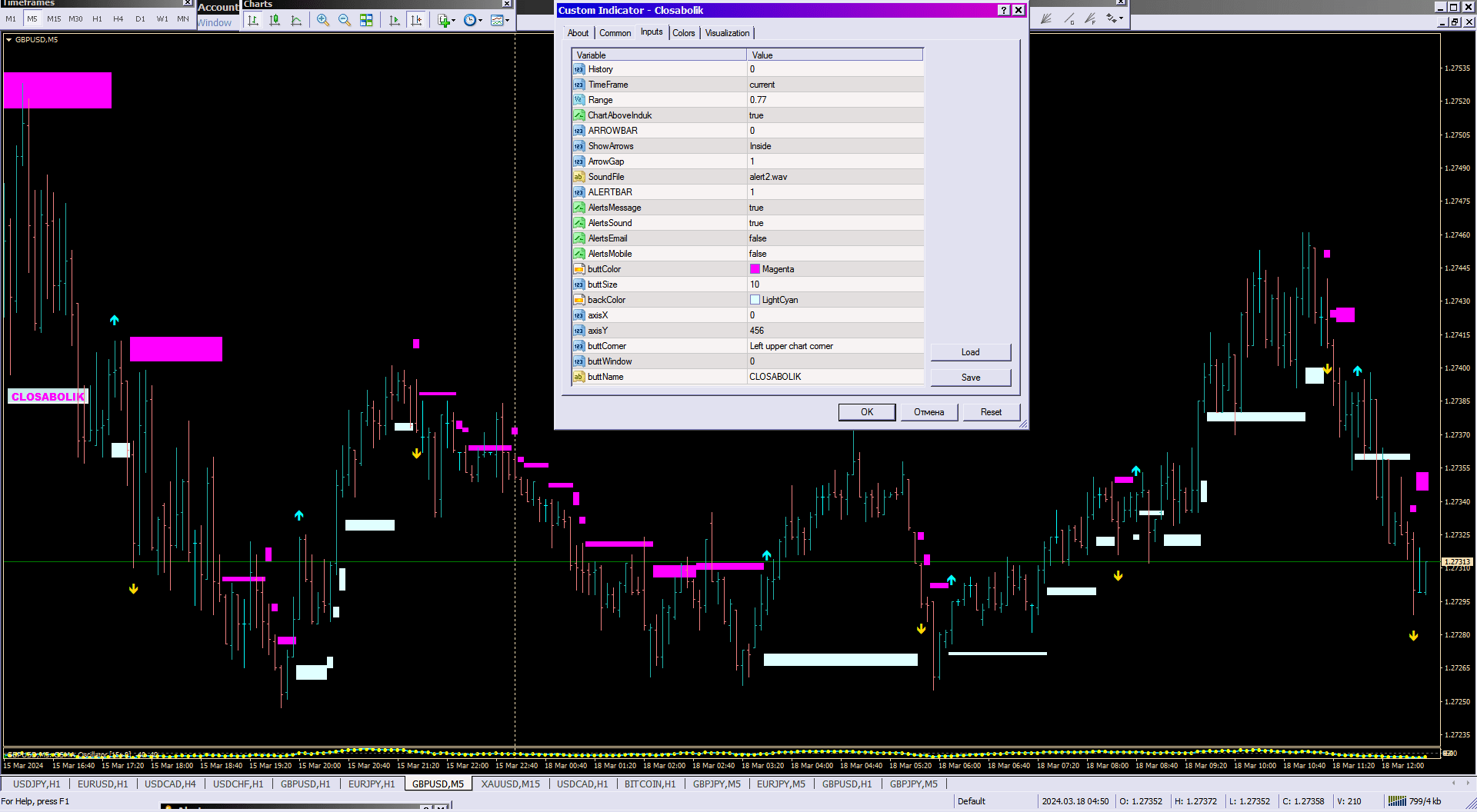Select the arrows and shapes tool icon

pyautogui.click(x=1111, y=18)
